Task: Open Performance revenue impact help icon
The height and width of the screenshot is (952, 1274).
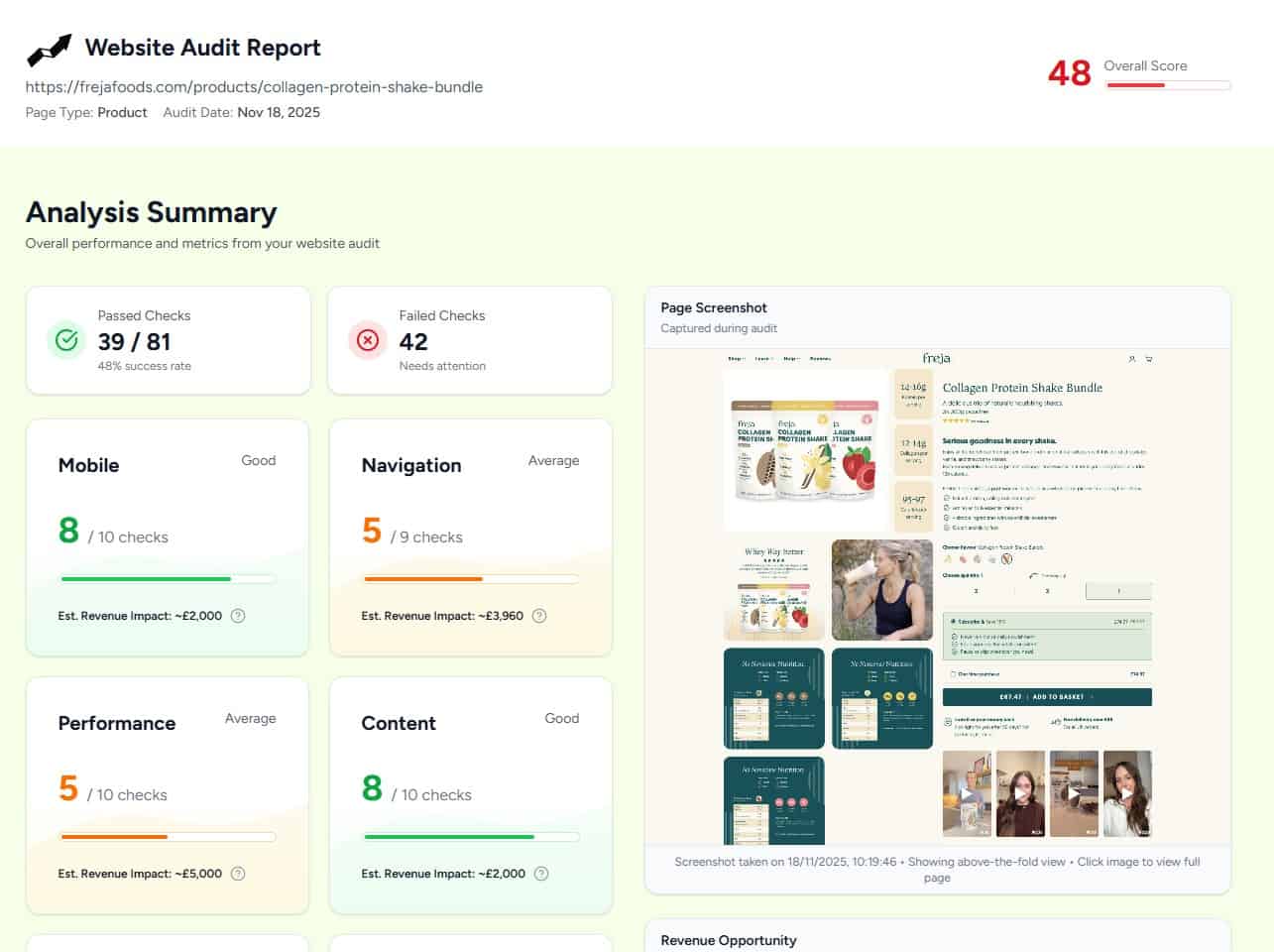Action: 238,874
